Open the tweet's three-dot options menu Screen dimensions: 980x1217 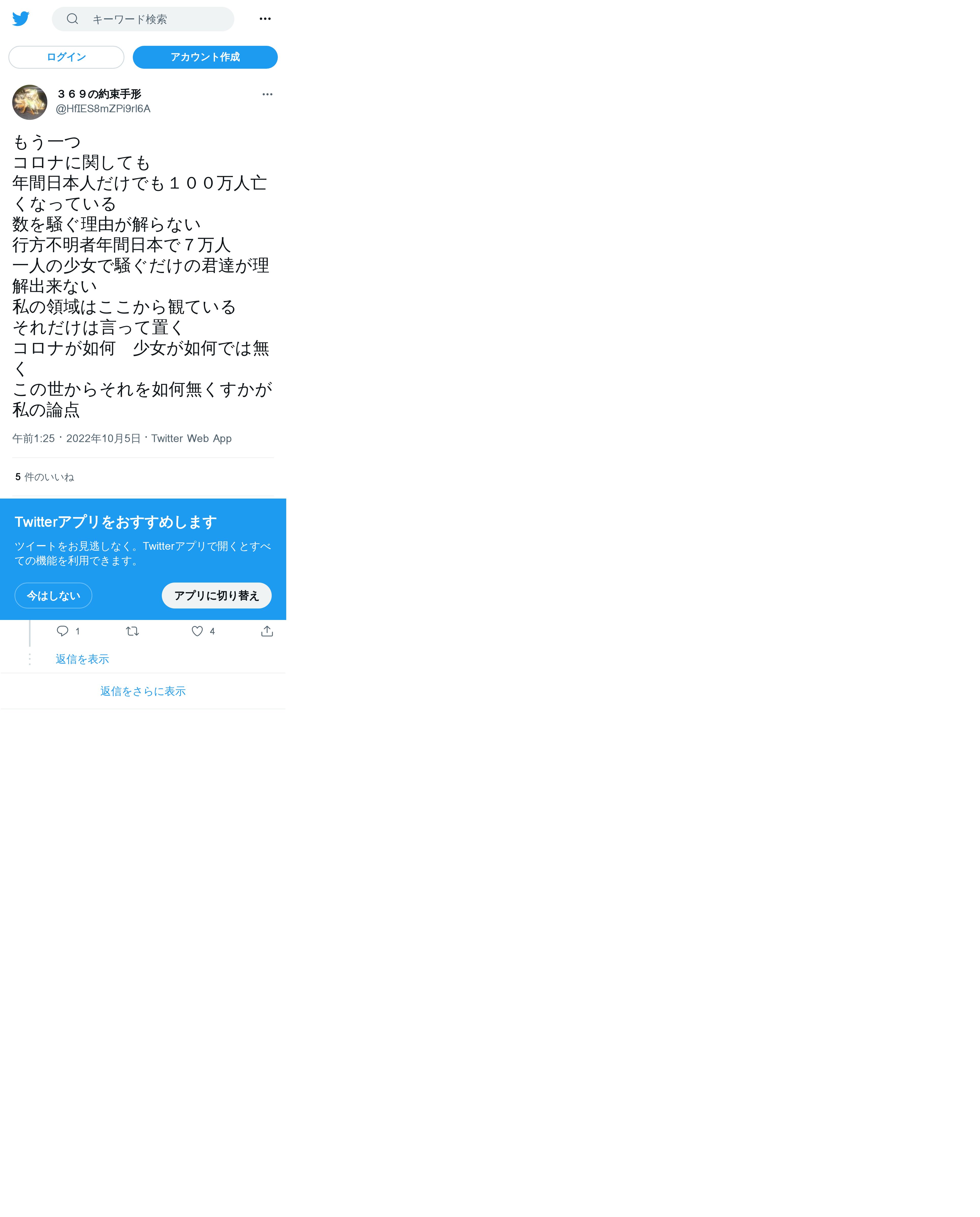(x=267, y=94)
